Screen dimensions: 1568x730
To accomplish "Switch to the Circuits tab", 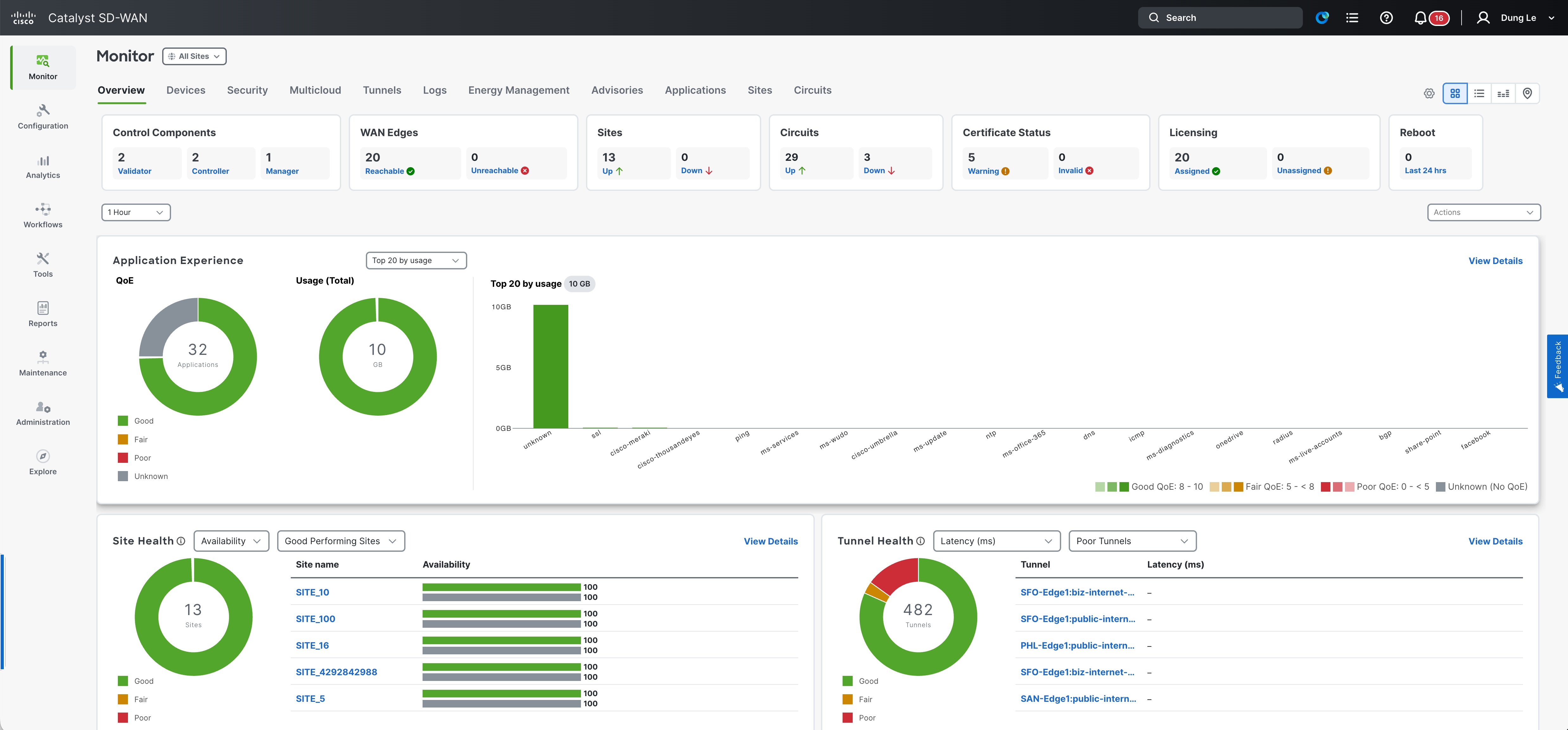I will 812,90.
